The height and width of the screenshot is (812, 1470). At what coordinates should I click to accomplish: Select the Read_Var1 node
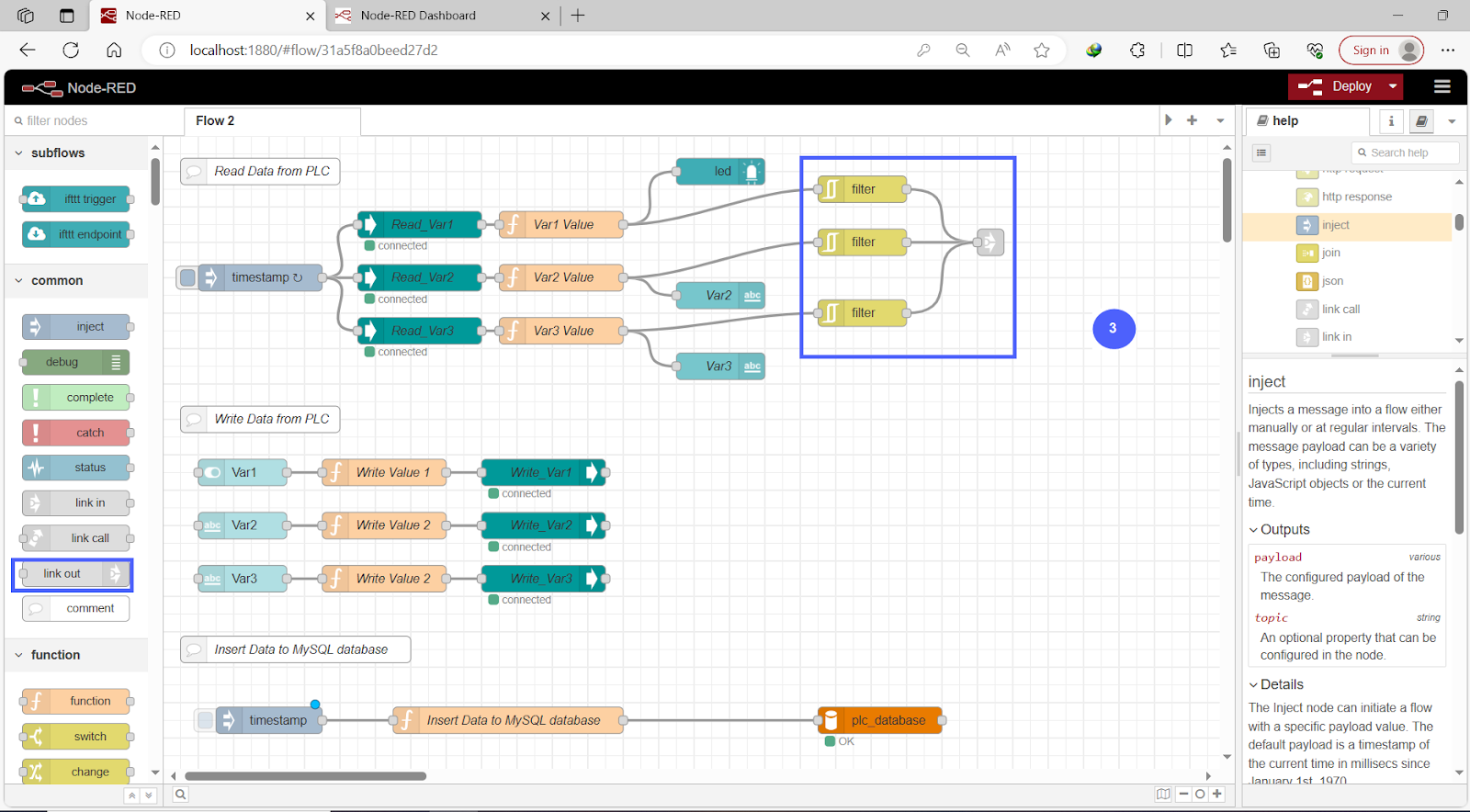coord(420,224)
